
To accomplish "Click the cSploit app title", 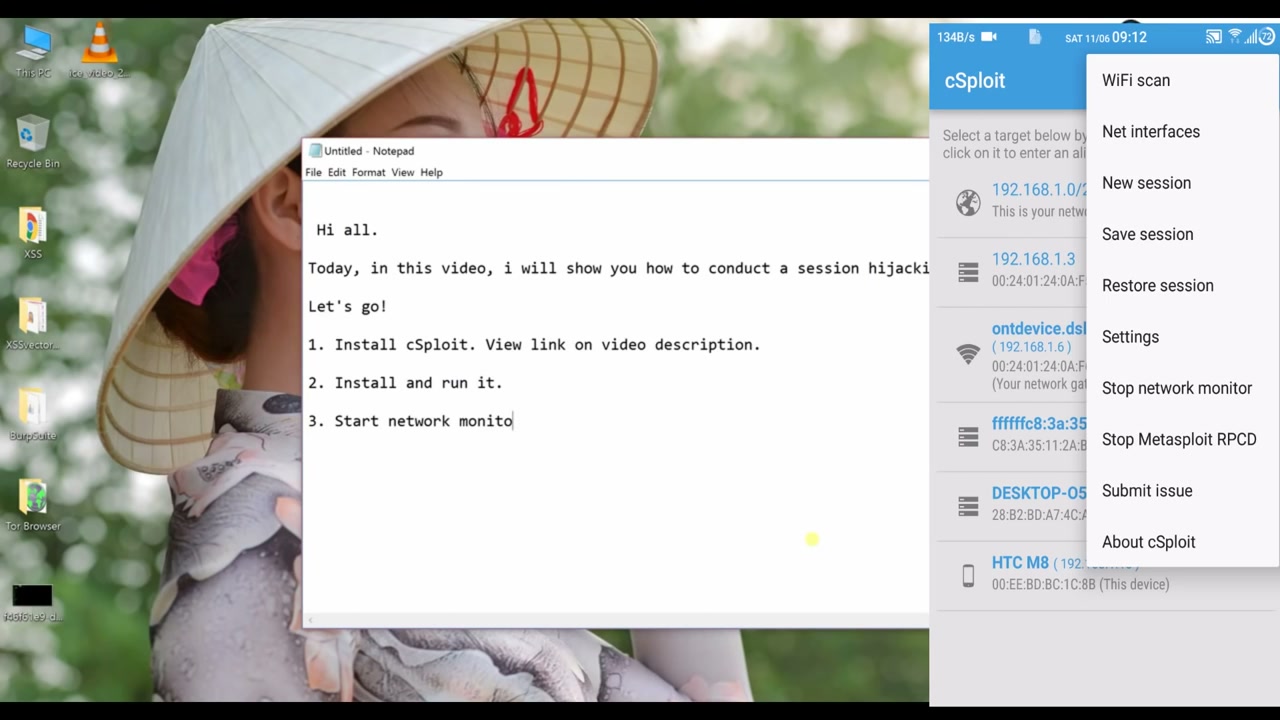I will tap(975, 81).
